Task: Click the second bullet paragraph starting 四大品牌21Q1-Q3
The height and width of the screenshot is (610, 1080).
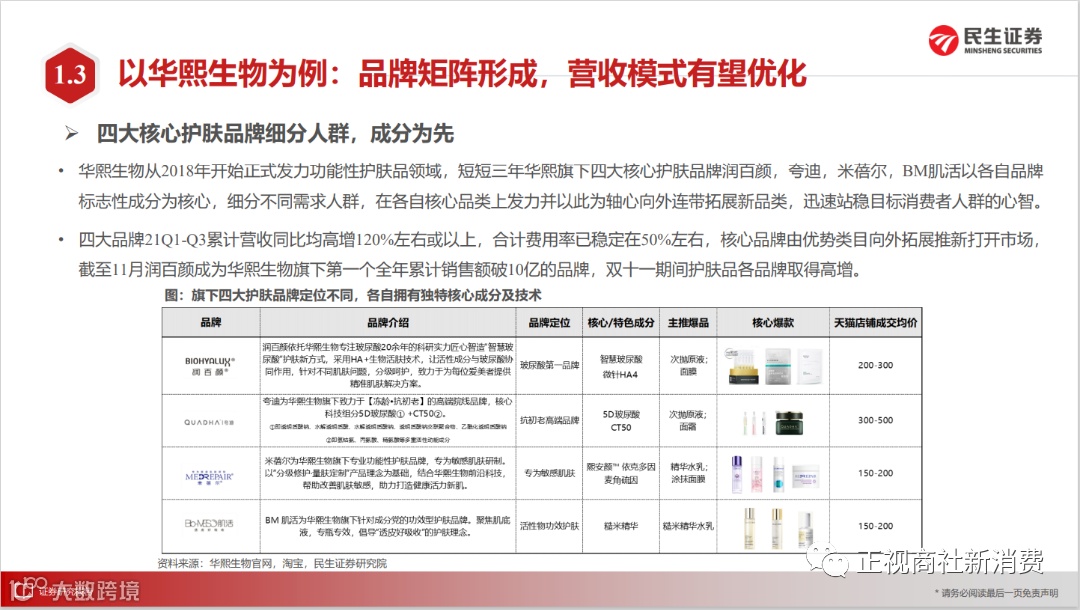Action: 560,254
